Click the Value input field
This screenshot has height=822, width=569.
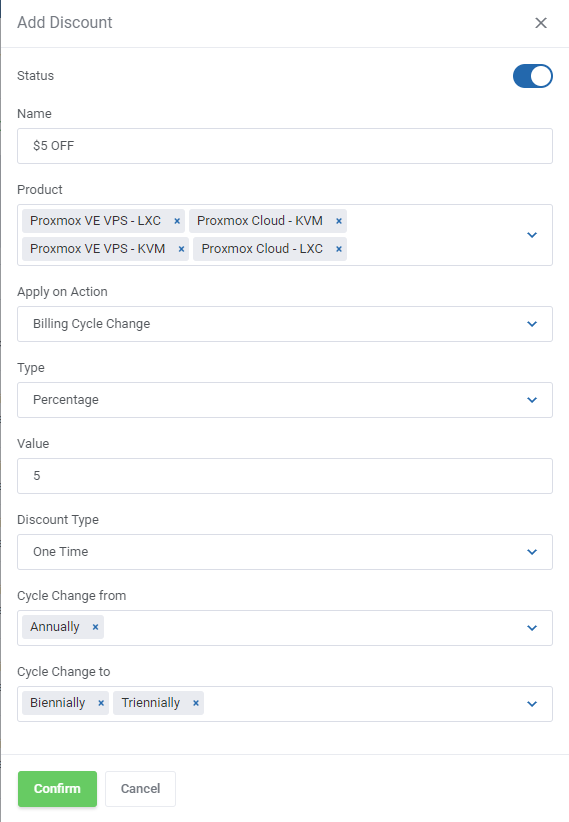coord(285,476)
